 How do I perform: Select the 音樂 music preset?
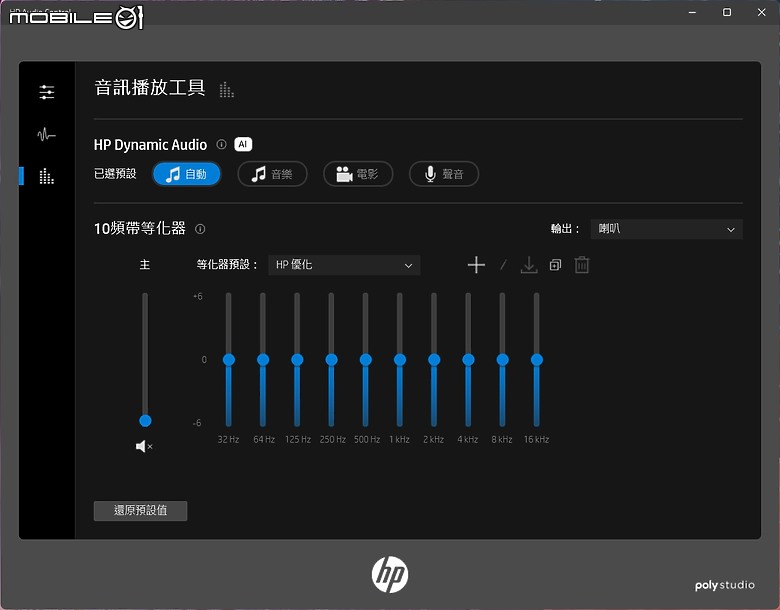(x=272, y=174)
